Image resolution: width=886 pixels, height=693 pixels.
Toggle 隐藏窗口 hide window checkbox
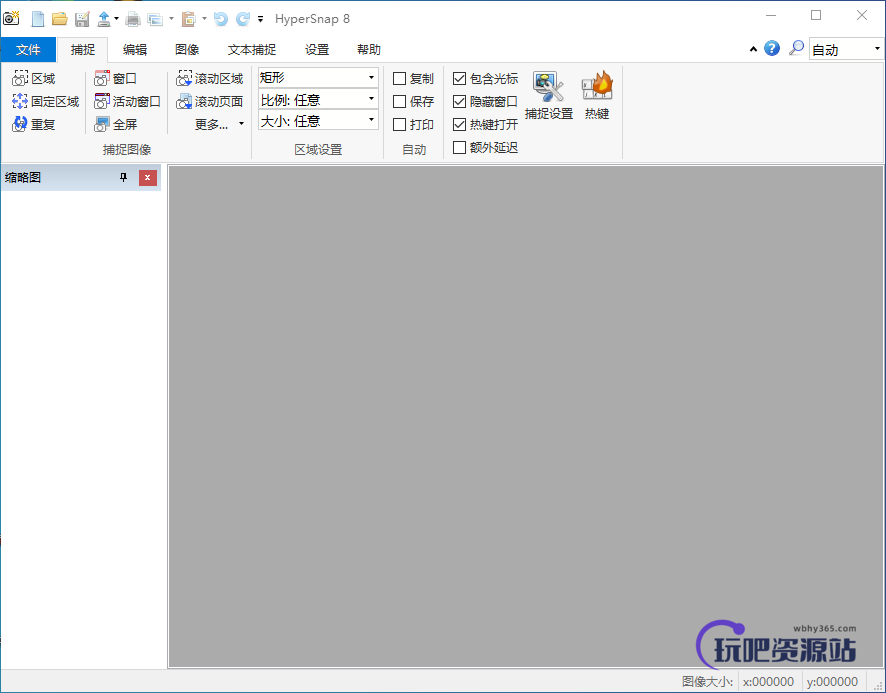pos(459,102)
